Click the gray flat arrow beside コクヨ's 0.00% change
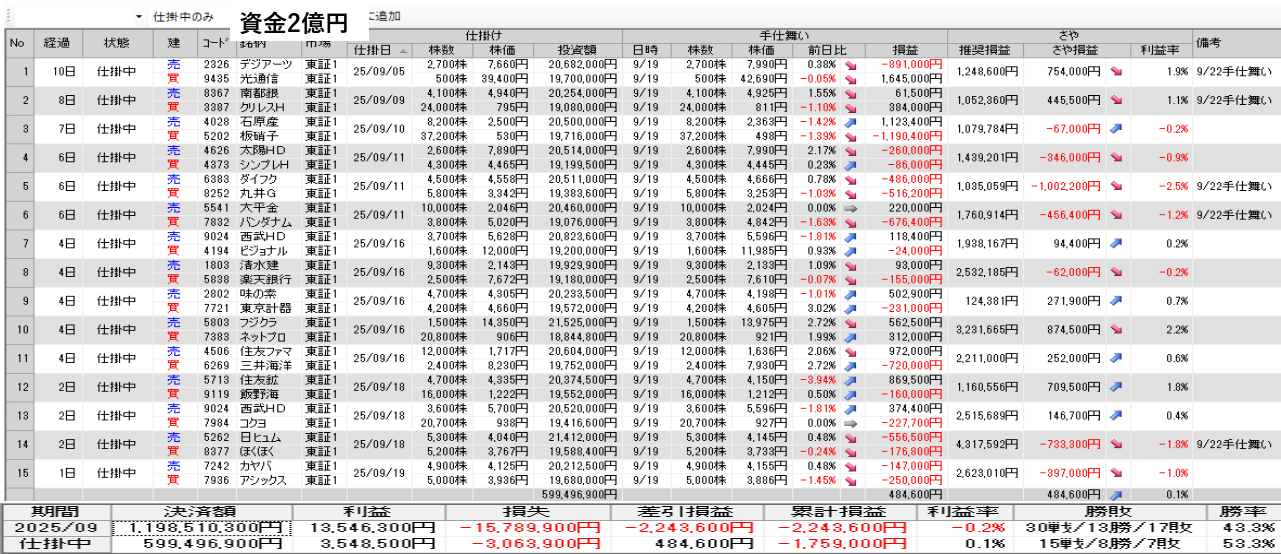Image resolution: width=1281 pixels, height=554 pixels. coord(851,423)
